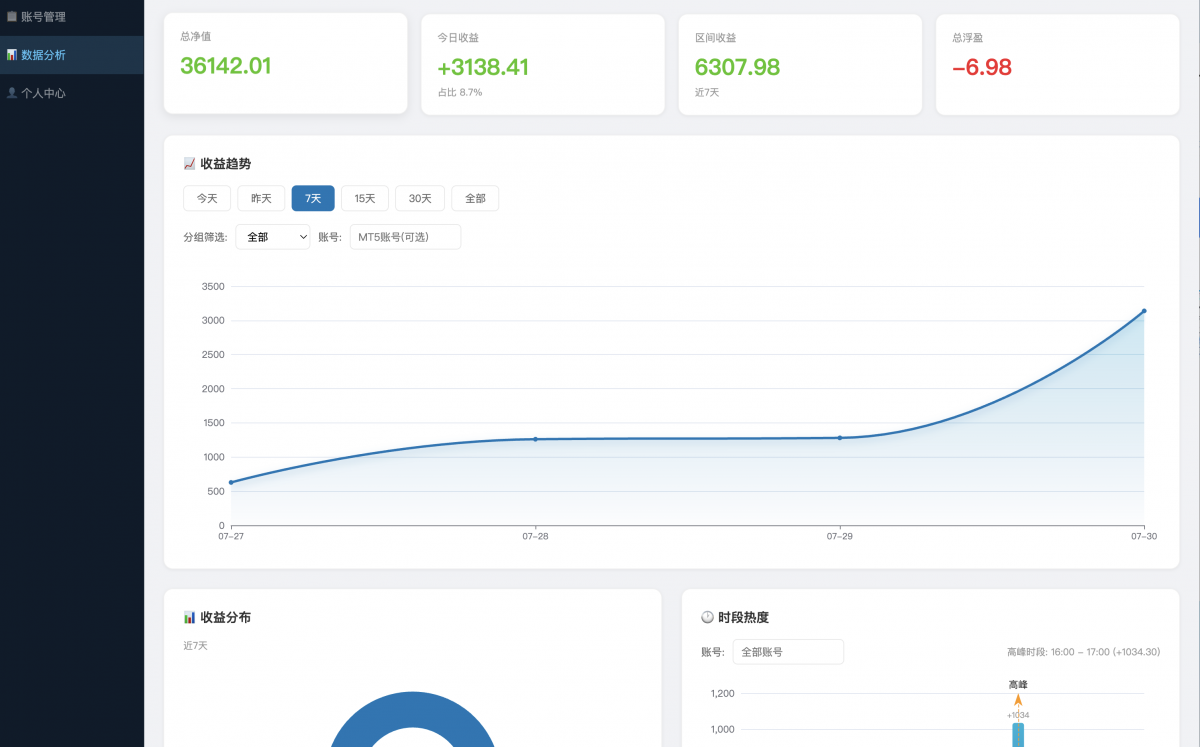Select the 7天 range button
Screen dimensions: 1200x747
(x=313, y=198)
